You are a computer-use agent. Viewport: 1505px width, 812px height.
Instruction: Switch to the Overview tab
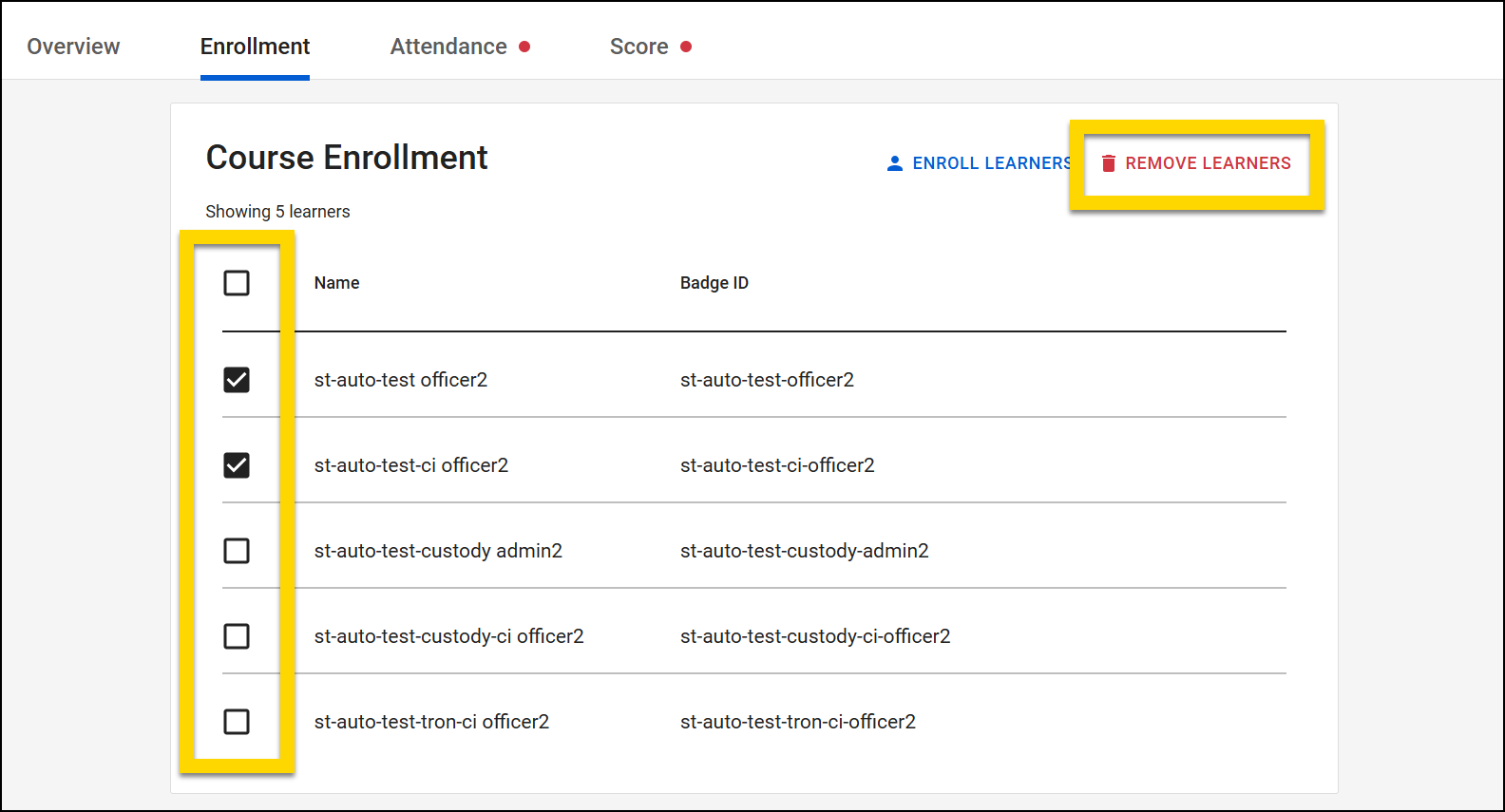[x=73, y=47]
